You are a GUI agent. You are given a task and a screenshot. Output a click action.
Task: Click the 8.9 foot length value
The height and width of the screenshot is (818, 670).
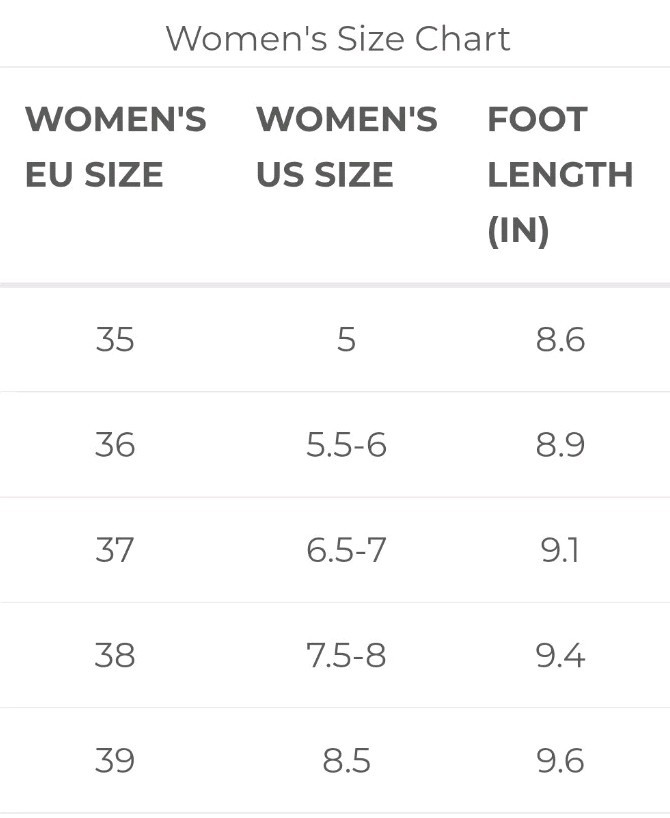[x=560, y=445]
